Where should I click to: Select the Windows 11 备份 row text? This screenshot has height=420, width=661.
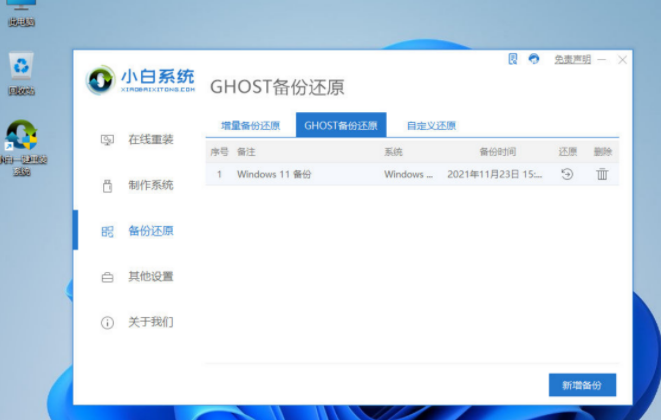click(274, 174)
